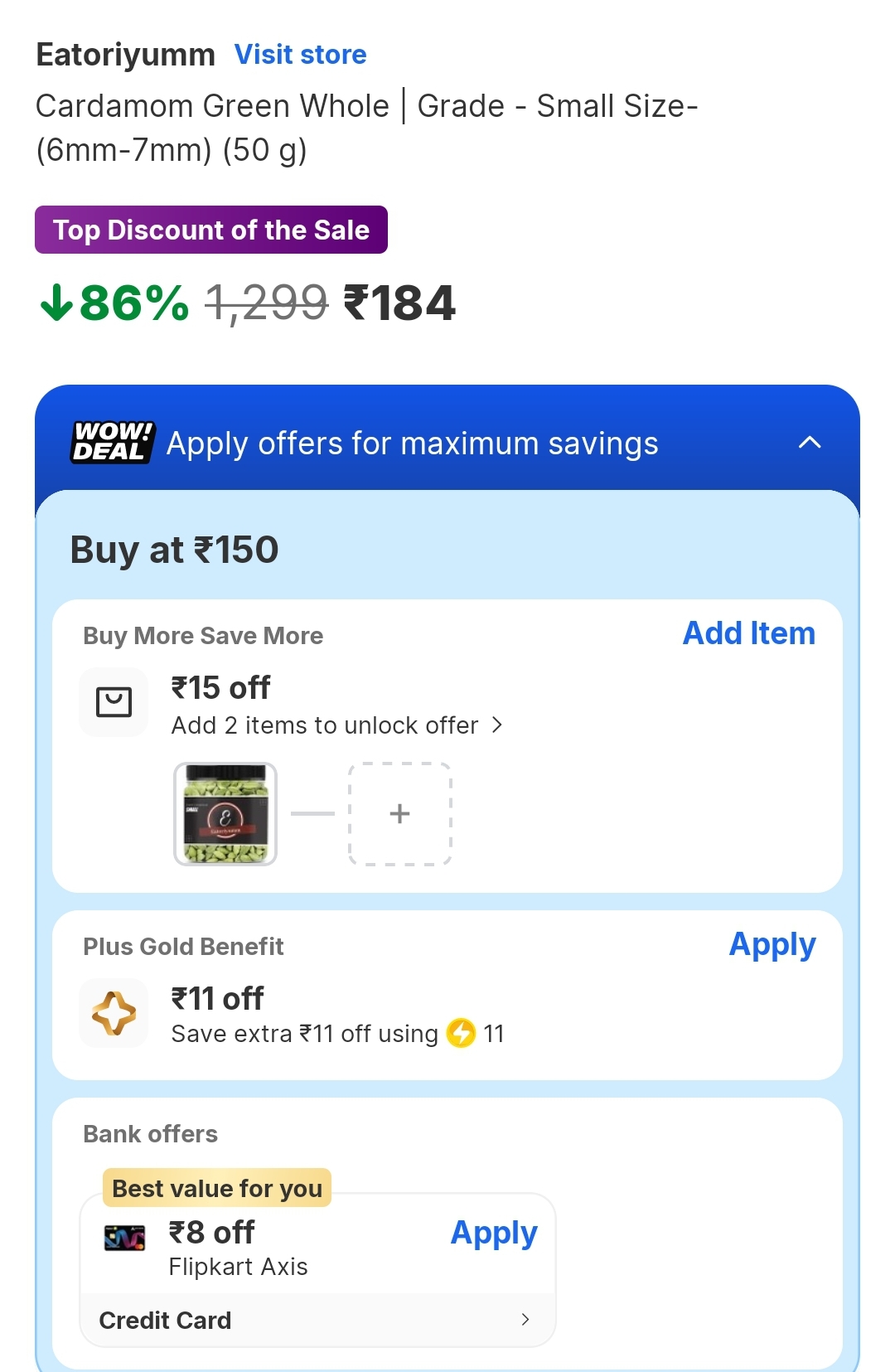Tap Add Item in Buy More Save More
This screenshot has width=895, height=1372.
click(748, 633)
